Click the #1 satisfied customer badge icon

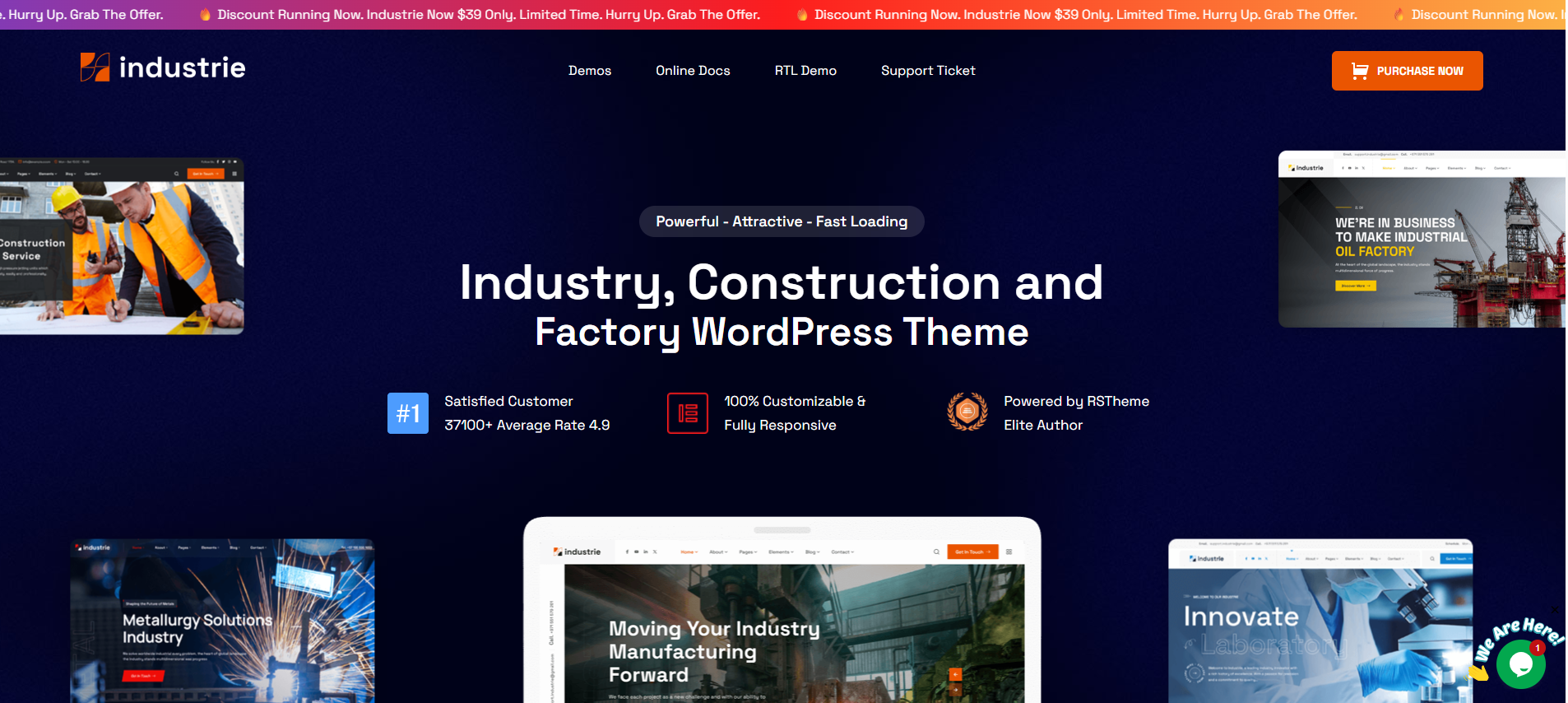tap(408, 413)
